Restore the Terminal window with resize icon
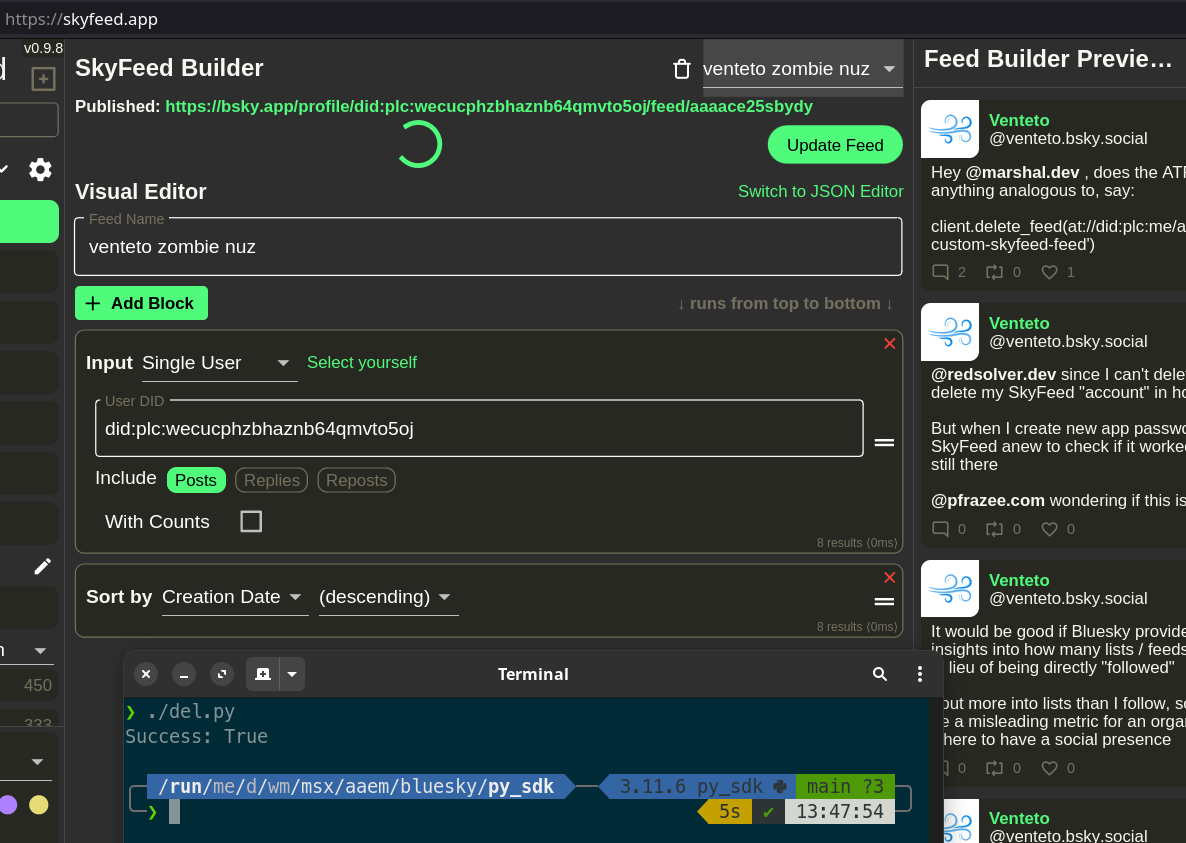1186x843 pixels. (222, 674)
